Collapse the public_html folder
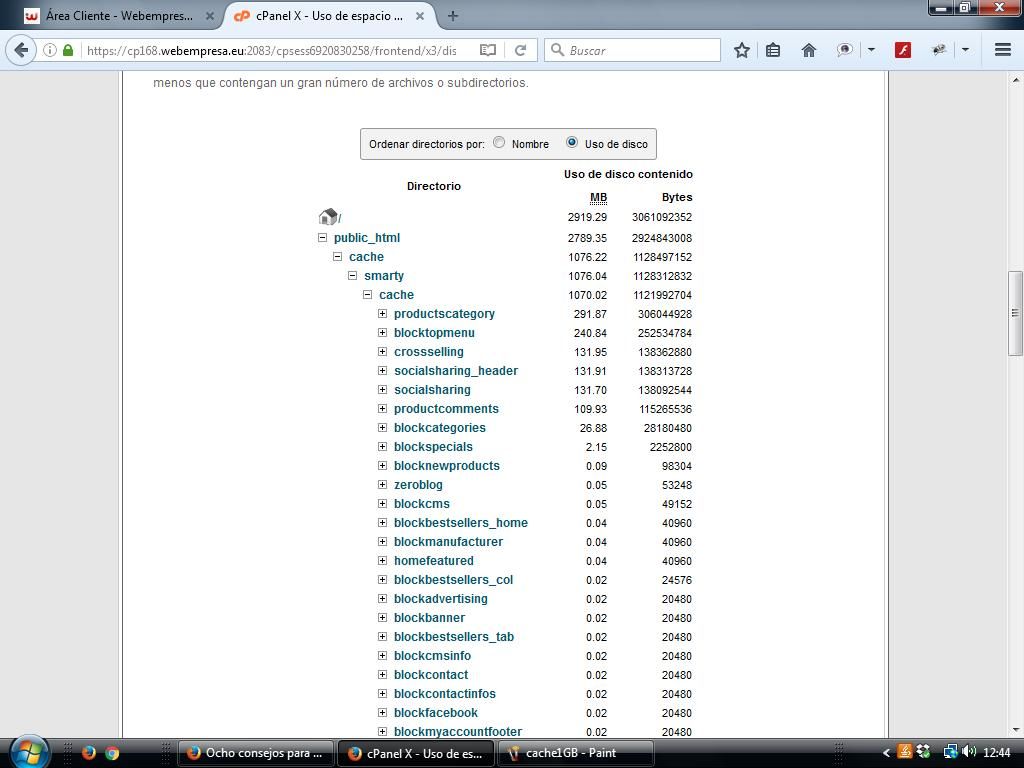1024x768 pixels. pyautogui.click(x=322, y=238)
